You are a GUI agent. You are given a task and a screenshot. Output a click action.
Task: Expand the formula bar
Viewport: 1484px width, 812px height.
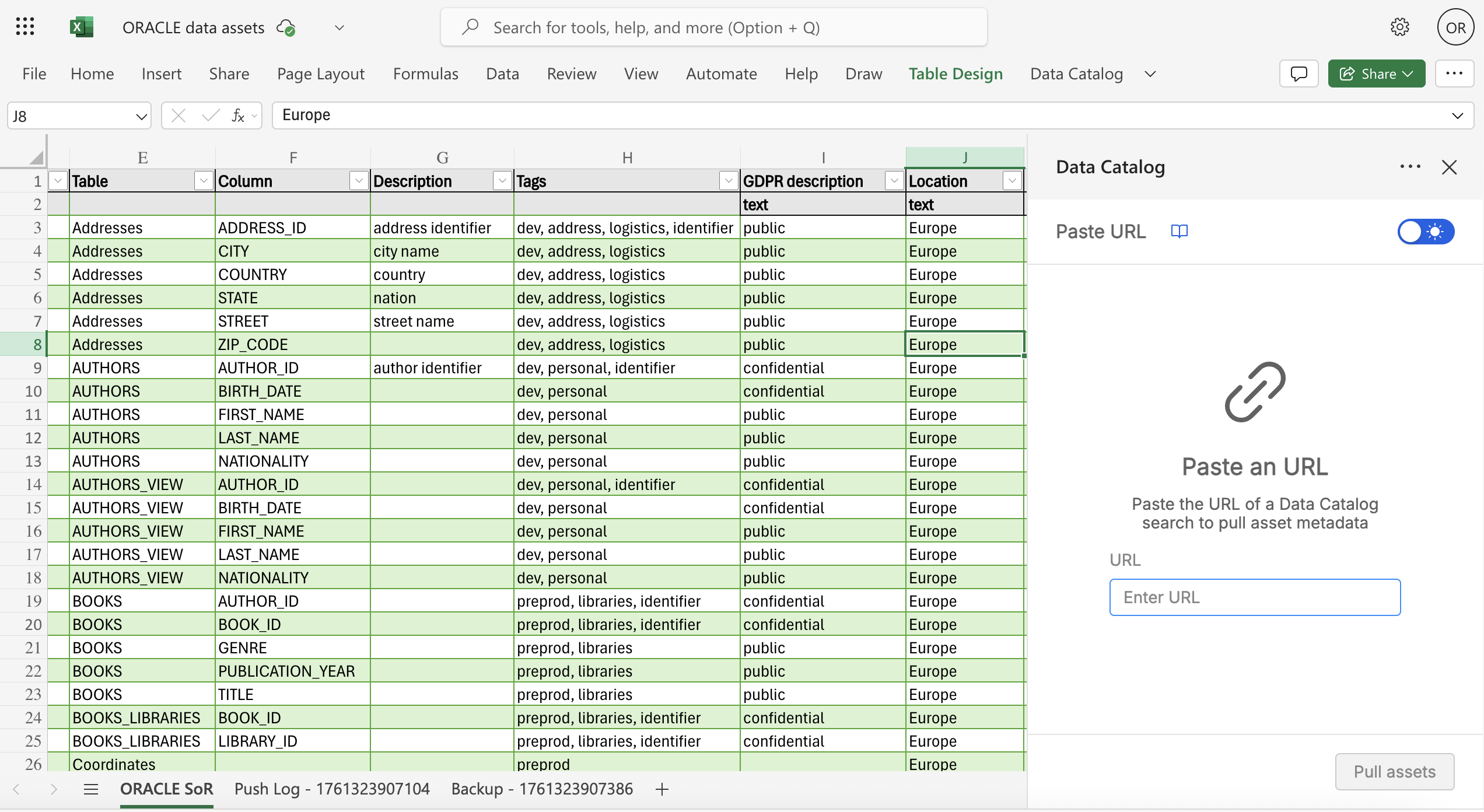click(x=1457, y=116)
